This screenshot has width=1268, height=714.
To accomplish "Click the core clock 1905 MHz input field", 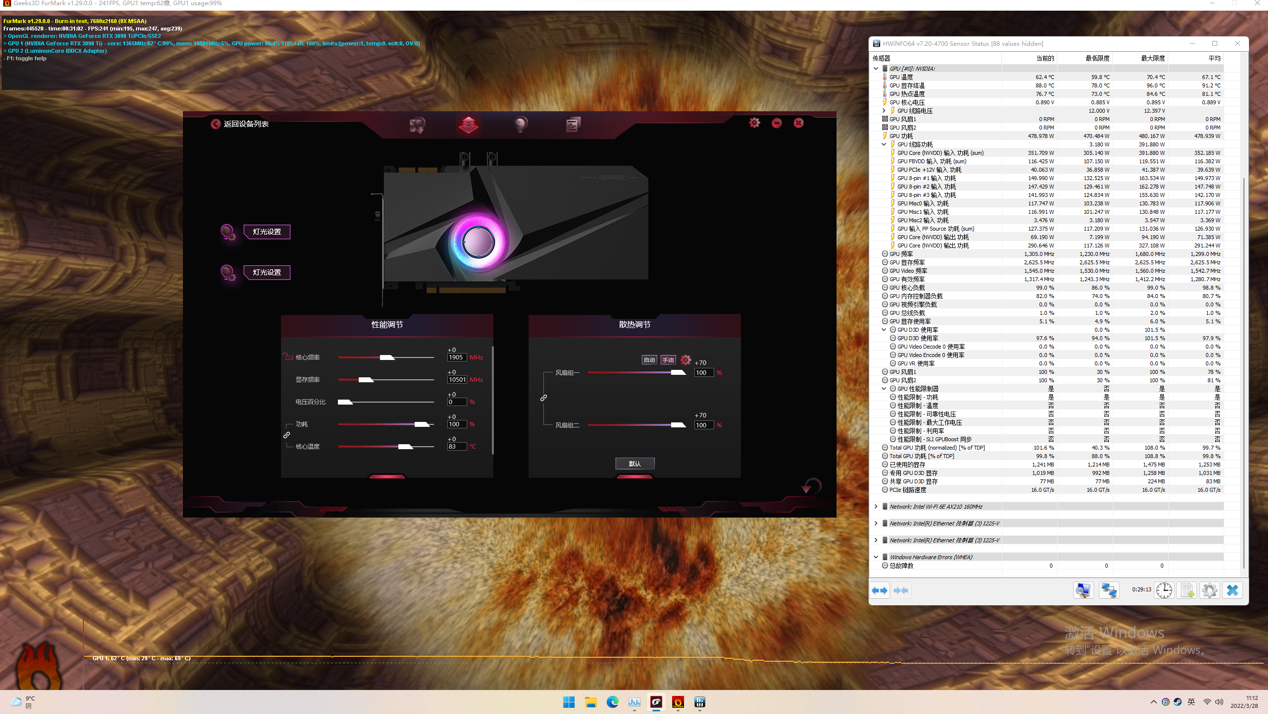I will click(x=456, y=357).
